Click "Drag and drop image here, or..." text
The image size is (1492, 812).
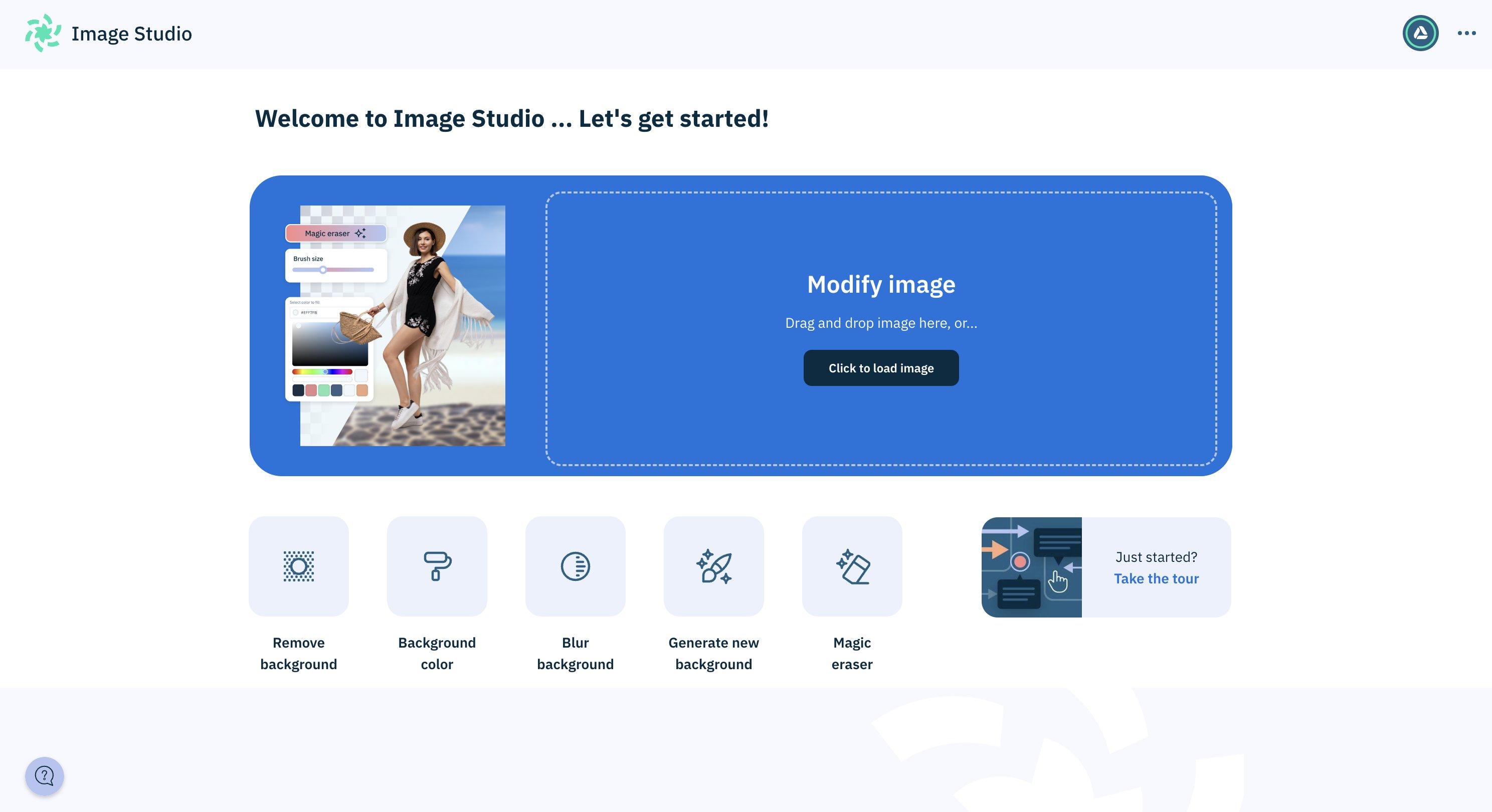coord(881,323)
